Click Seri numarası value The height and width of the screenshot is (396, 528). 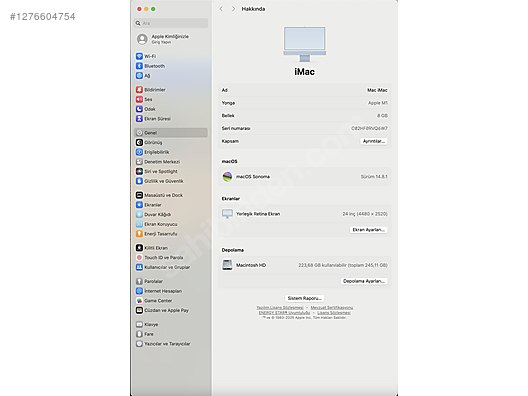369,128
